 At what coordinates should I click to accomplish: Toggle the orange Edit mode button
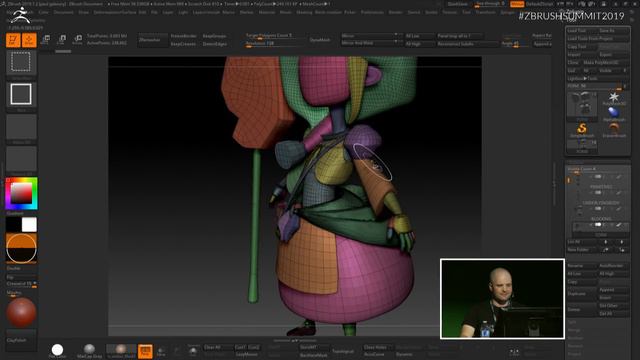click(13, 40)
